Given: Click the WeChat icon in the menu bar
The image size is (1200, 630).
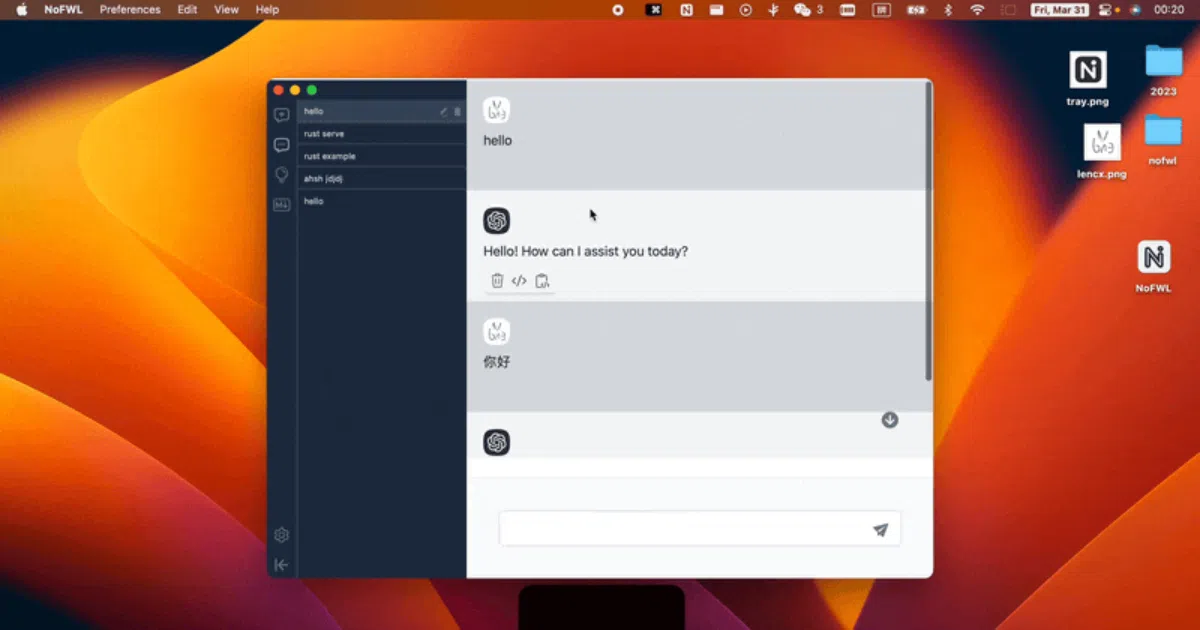Looking at the screenshot, I should (802, 9).
